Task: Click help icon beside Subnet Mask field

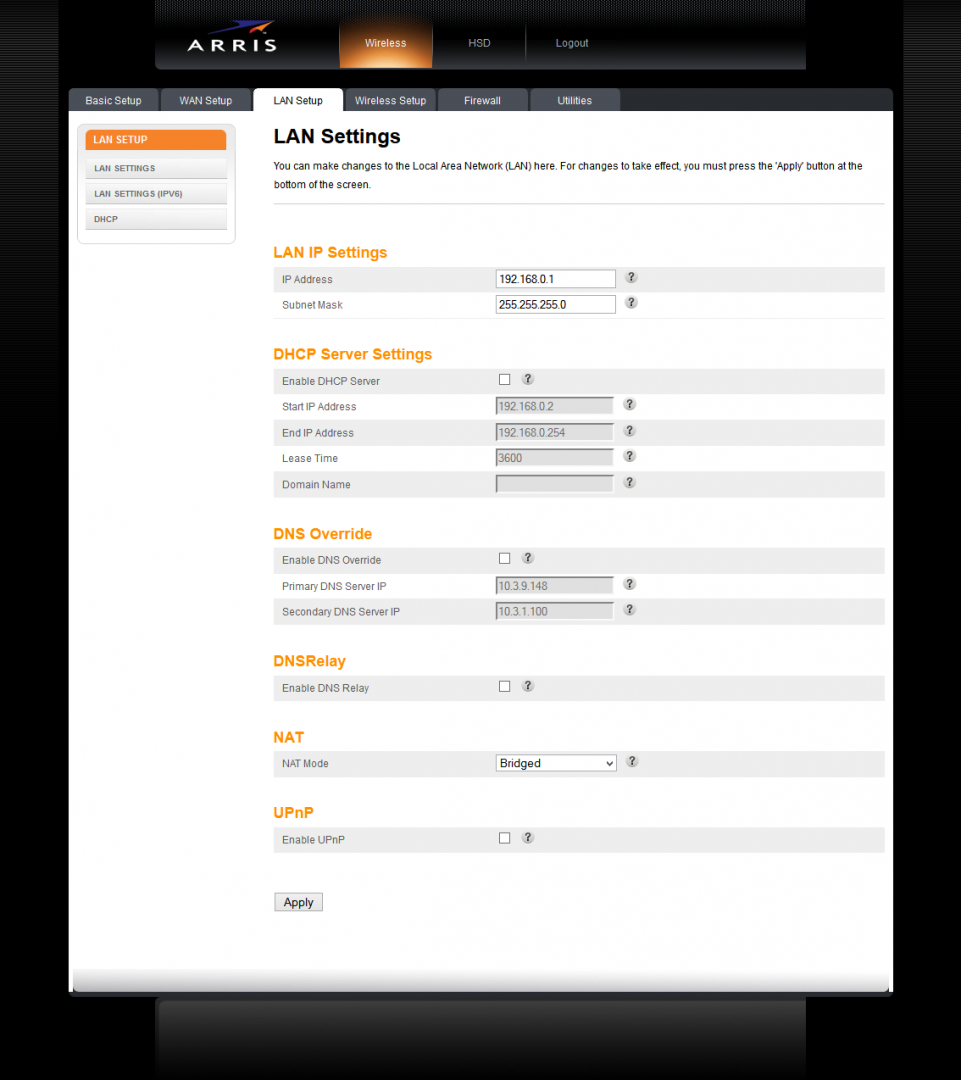Action: (x=631, y=303)
